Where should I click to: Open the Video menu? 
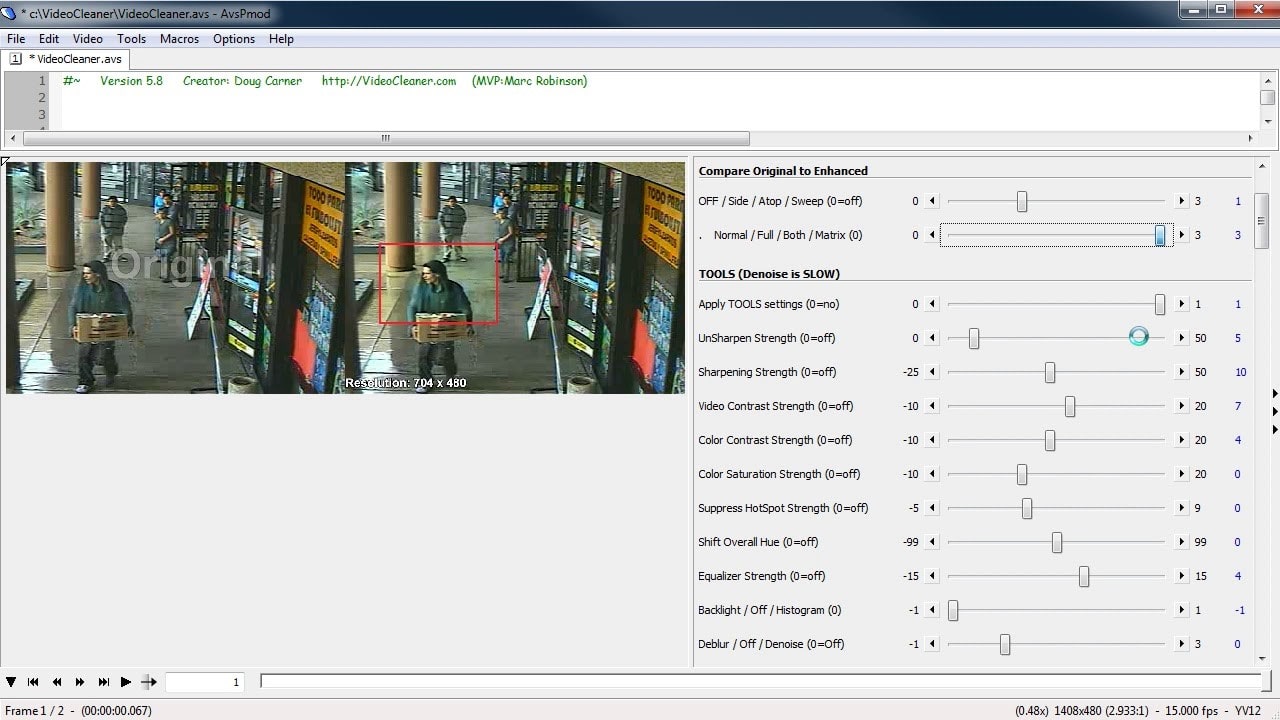pyautogui.click(x=88, y=39)
